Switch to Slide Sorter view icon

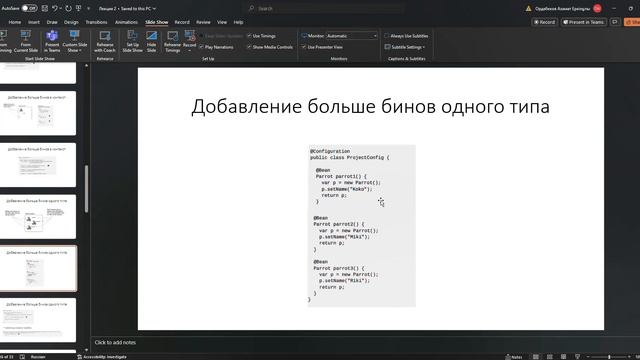(549, 357)
